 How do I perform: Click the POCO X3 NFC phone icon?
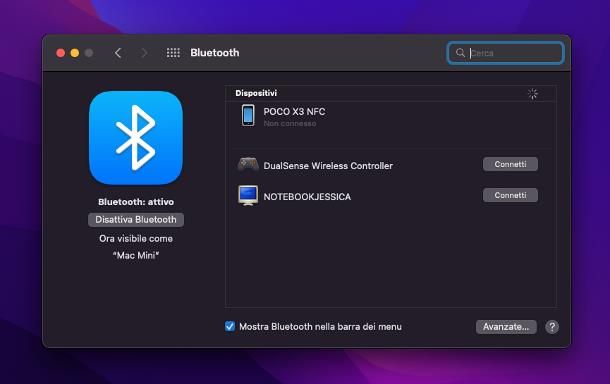[248, 115]
